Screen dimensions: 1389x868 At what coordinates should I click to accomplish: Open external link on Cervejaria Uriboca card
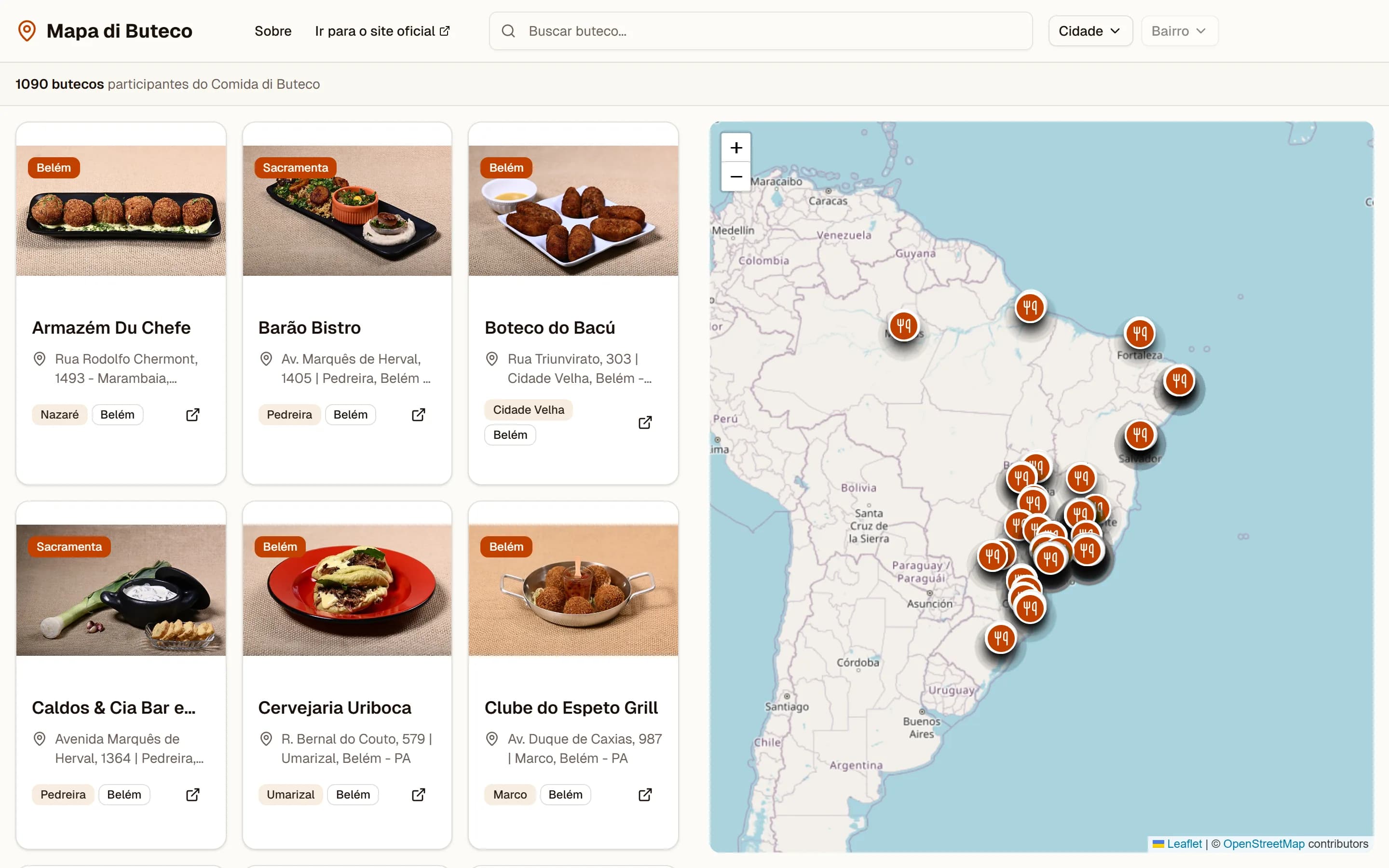click(x=419, y=795)
